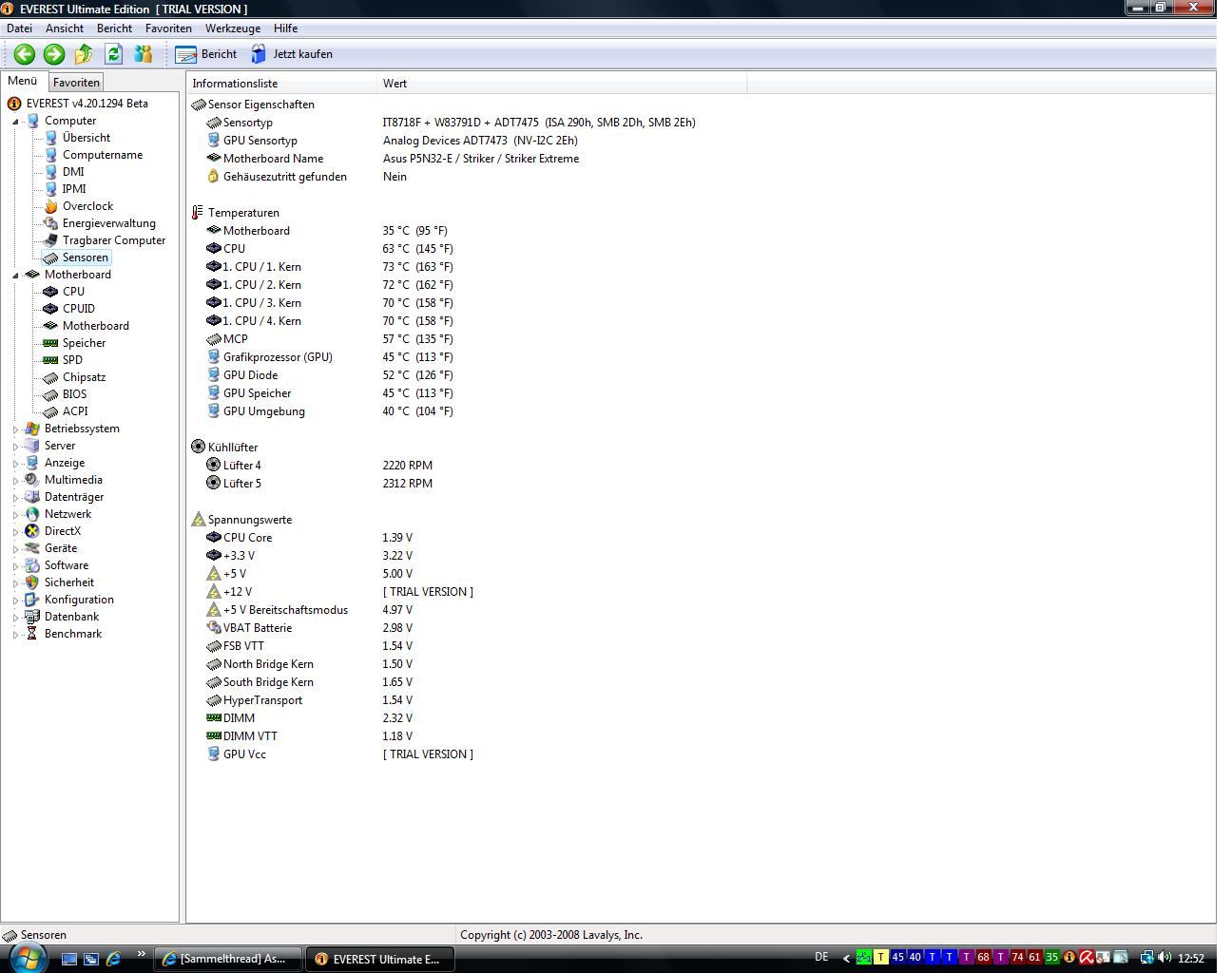Click the Internet Explorer quick launch icon

point(112,959)
